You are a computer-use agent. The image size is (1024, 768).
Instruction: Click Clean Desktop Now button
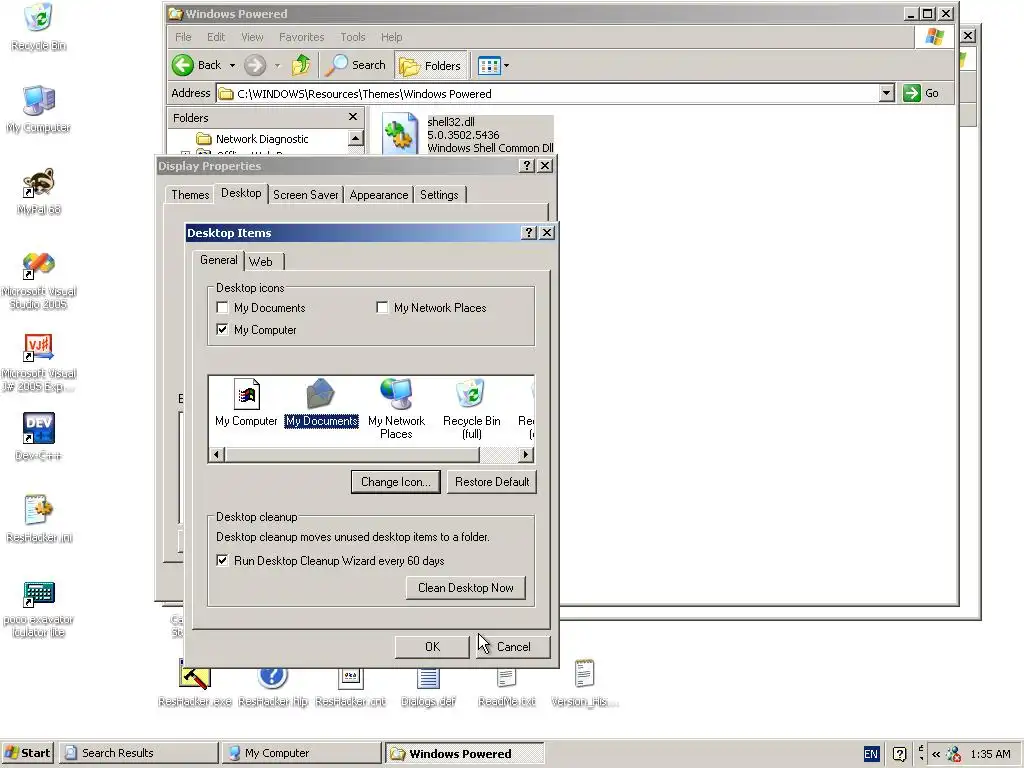pos(466,588)
